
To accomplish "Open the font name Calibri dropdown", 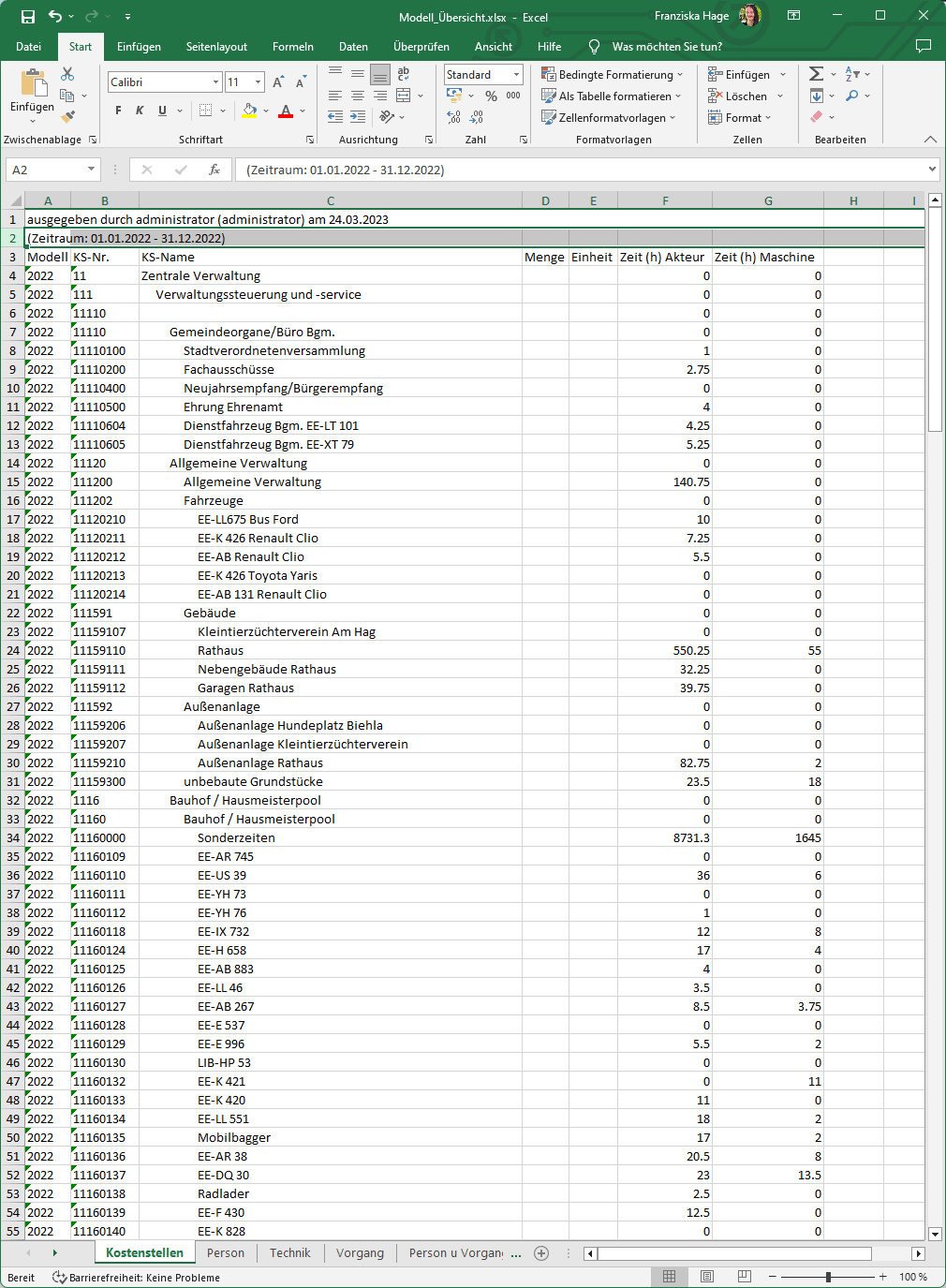I will [x=216, y=82].
